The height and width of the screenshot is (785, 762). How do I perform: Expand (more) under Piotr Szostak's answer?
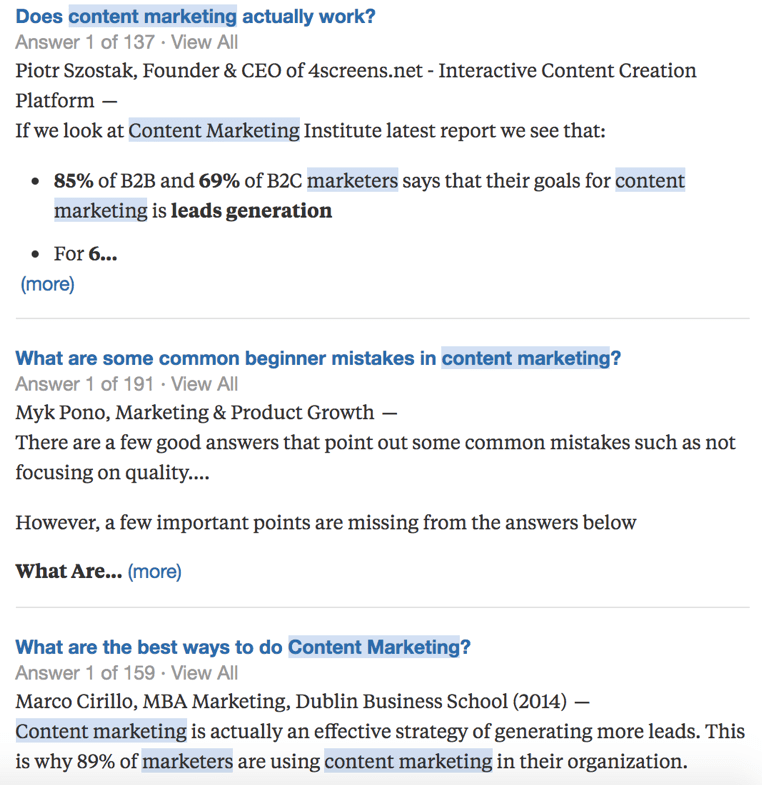[47, 284]
